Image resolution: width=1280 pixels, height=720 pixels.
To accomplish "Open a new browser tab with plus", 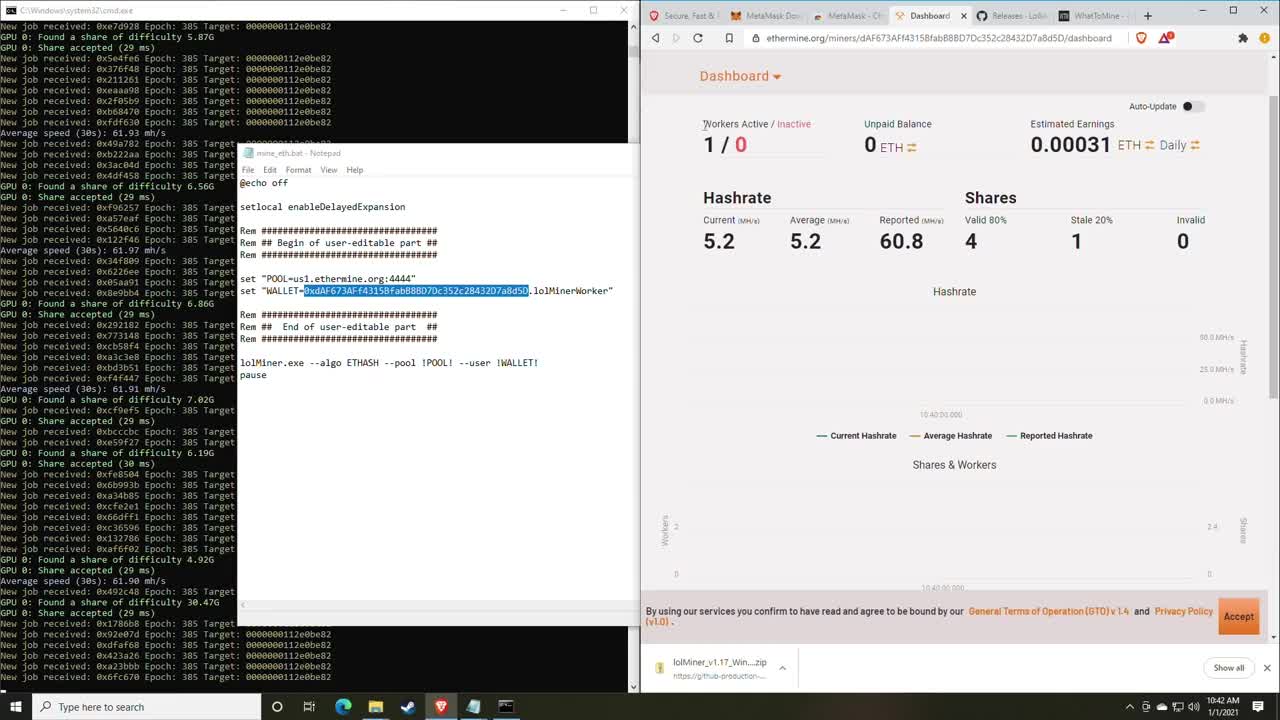I will click(1148, 15).
